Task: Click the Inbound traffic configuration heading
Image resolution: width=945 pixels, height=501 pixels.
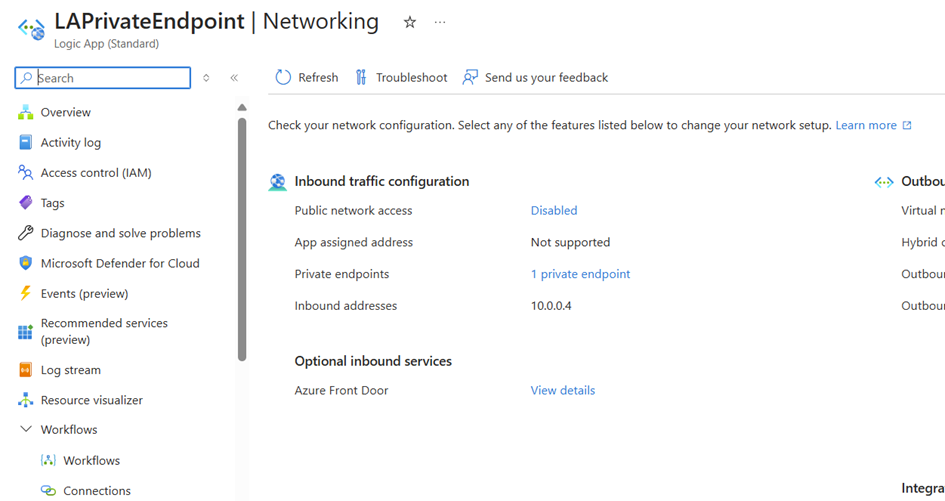Action: click(381, 181)
